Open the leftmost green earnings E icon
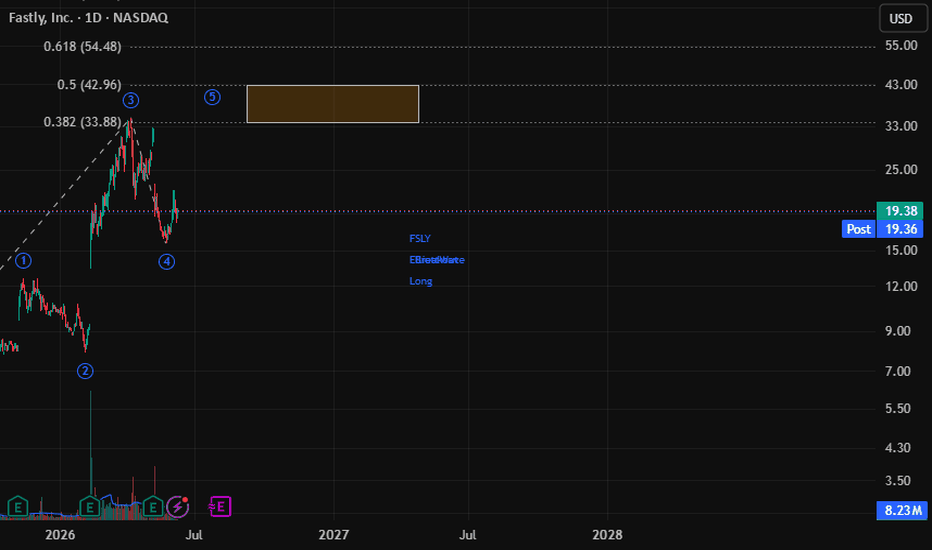Image resolution: width=932 pixels, height=550 pixels. (18, 507)
